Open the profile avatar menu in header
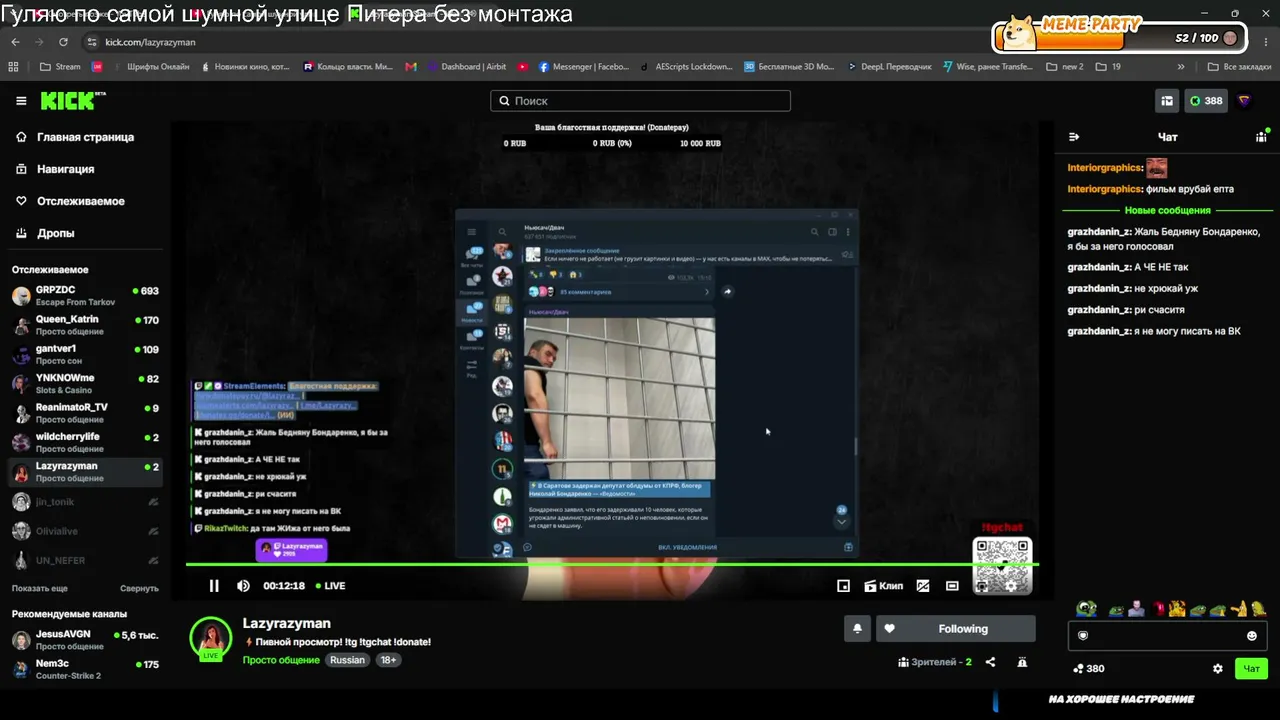Screen dimensions: 1280x720 pyautogui.click(x=1244, y=101)
